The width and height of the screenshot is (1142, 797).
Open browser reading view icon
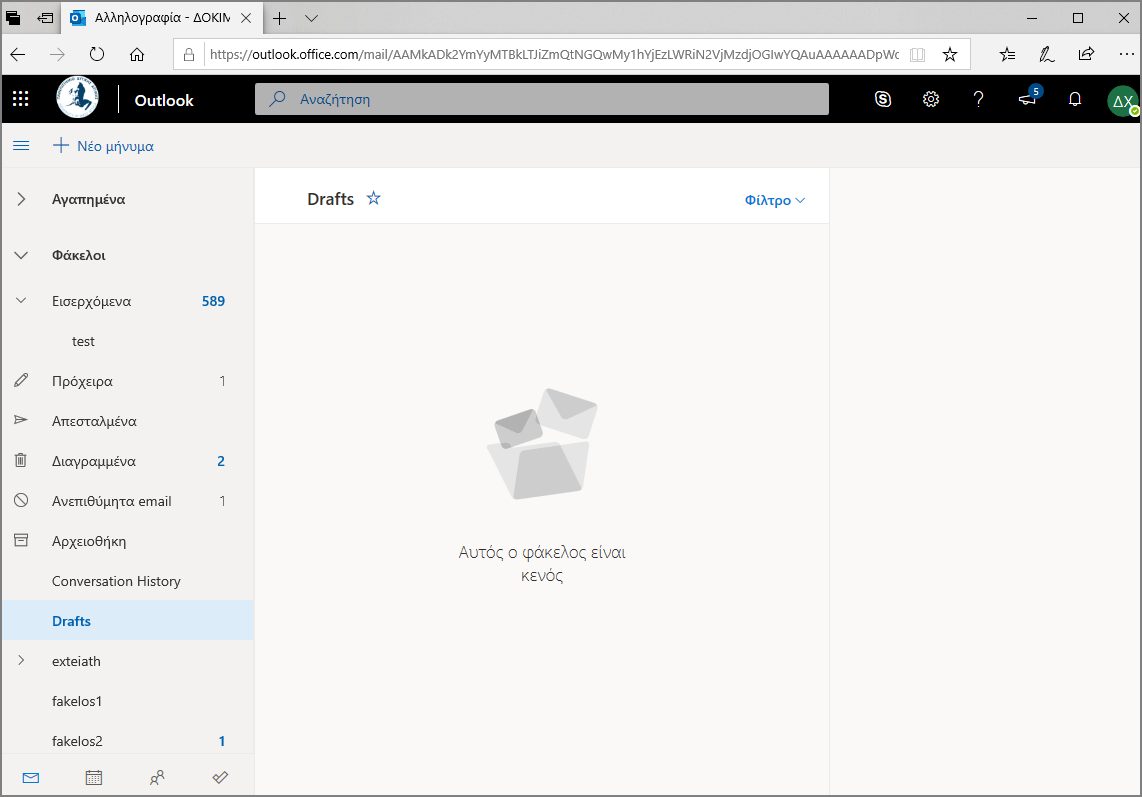coord(918,55)
